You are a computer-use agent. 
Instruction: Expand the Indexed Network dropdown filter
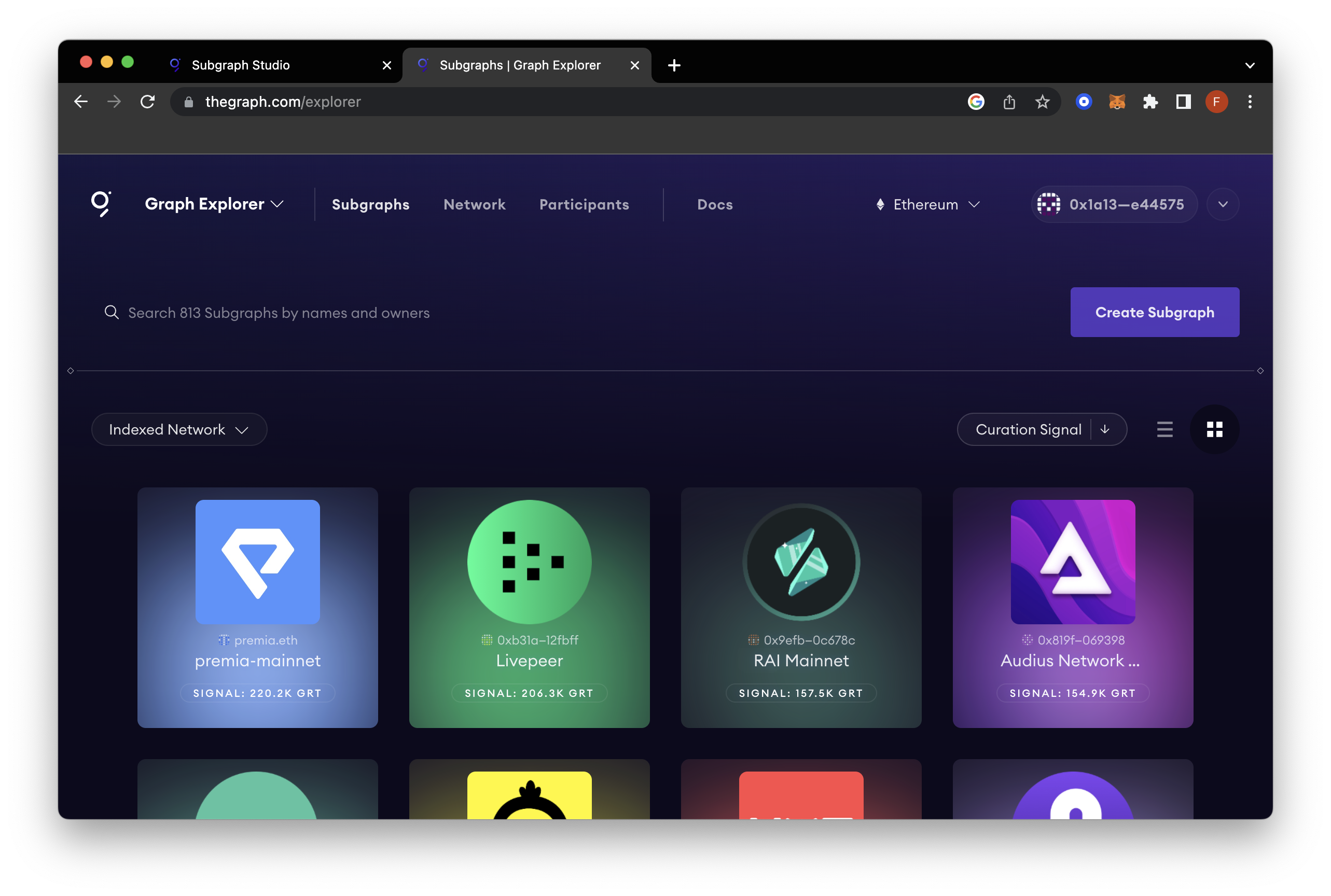pos(178,429)
